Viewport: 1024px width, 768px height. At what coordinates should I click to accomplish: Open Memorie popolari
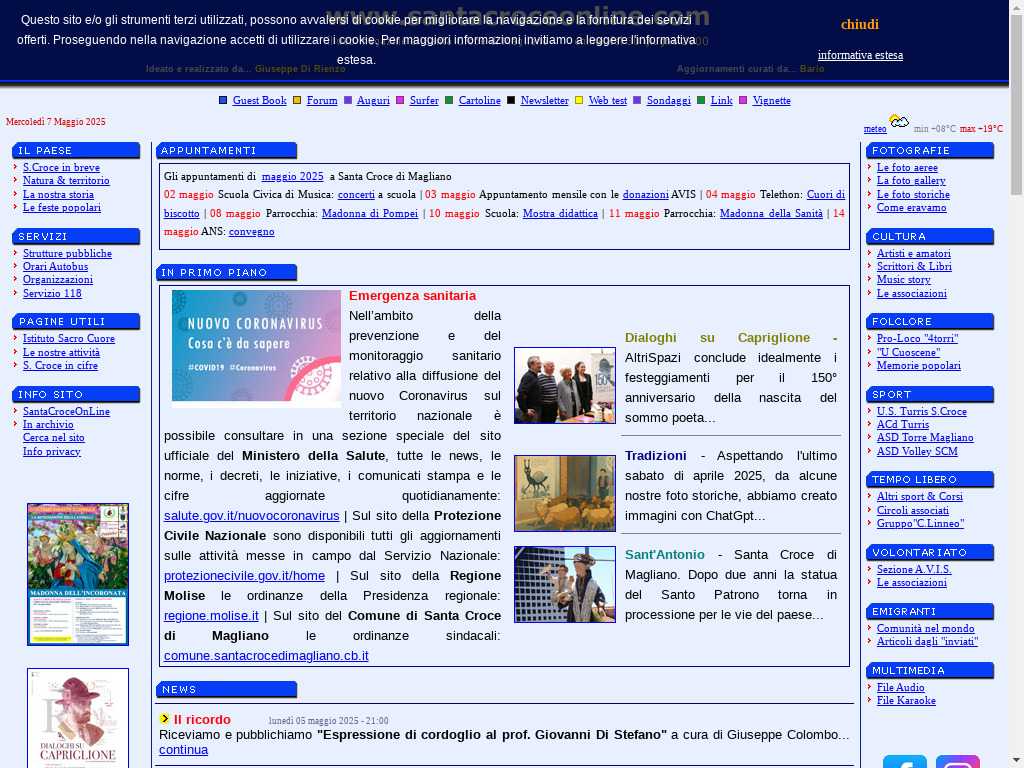[x=919, y=365]
